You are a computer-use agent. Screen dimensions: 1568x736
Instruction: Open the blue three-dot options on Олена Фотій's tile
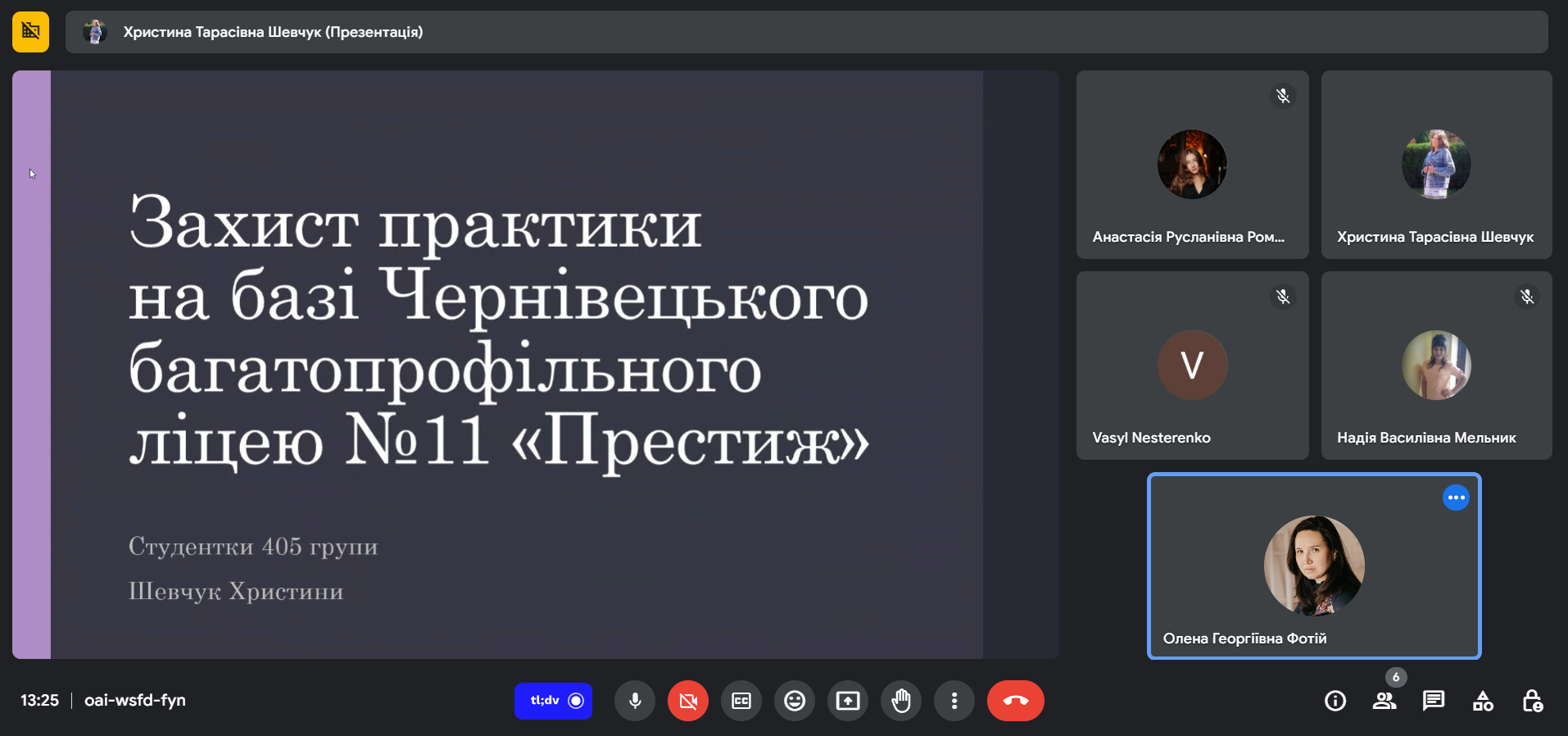[x=1456, y=497]
